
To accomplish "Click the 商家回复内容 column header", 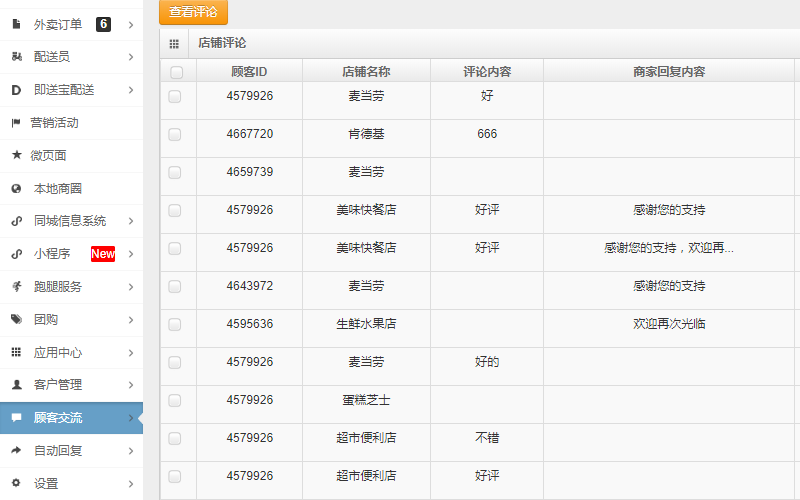I will 668,72.
